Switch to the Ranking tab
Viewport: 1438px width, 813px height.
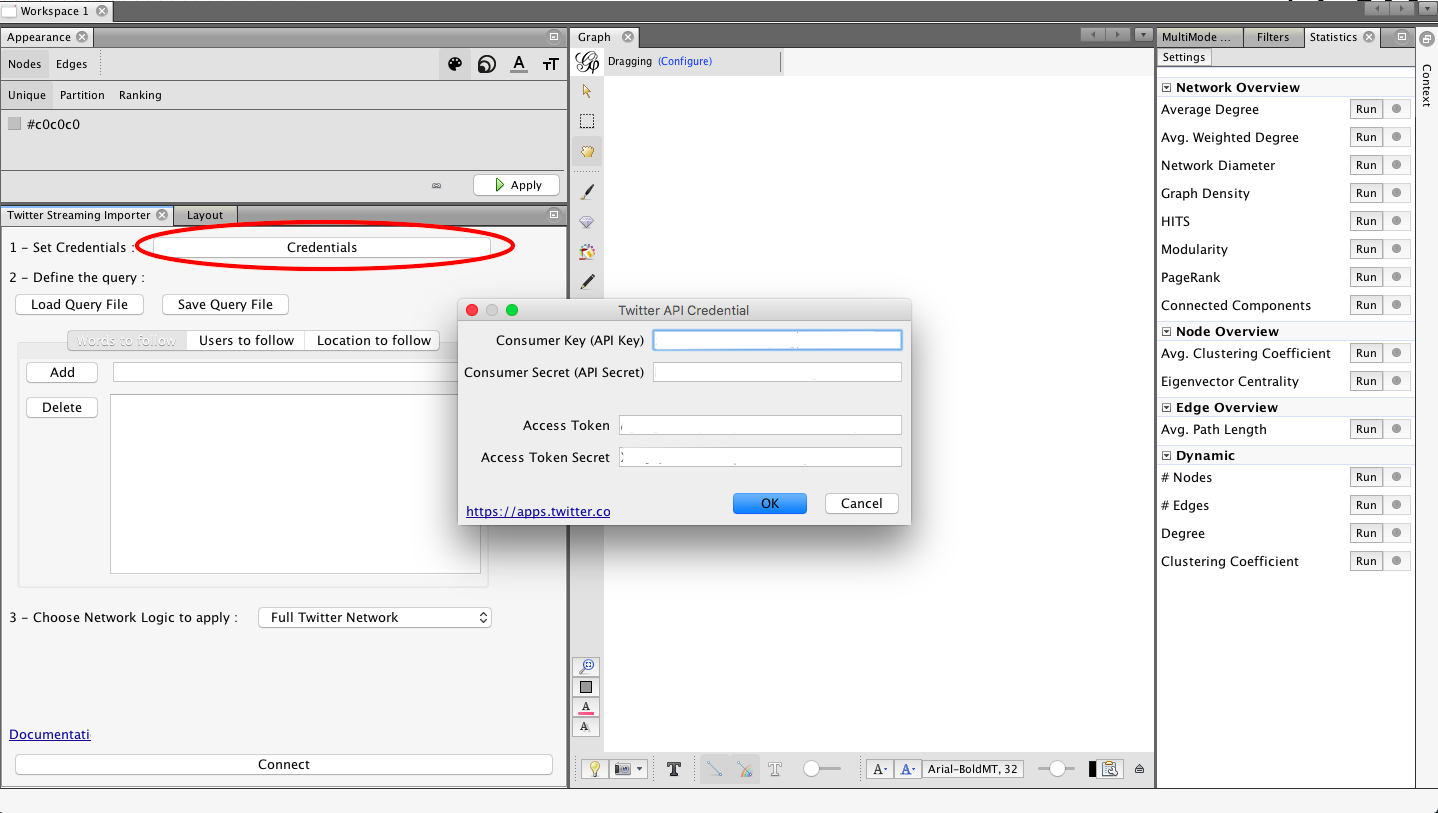(140, 95)
